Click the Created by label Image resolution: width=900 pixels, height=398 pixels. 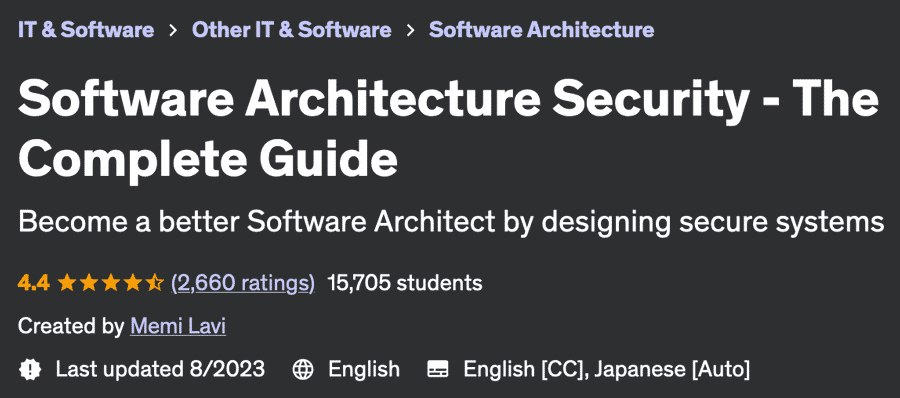pos(71,326)
